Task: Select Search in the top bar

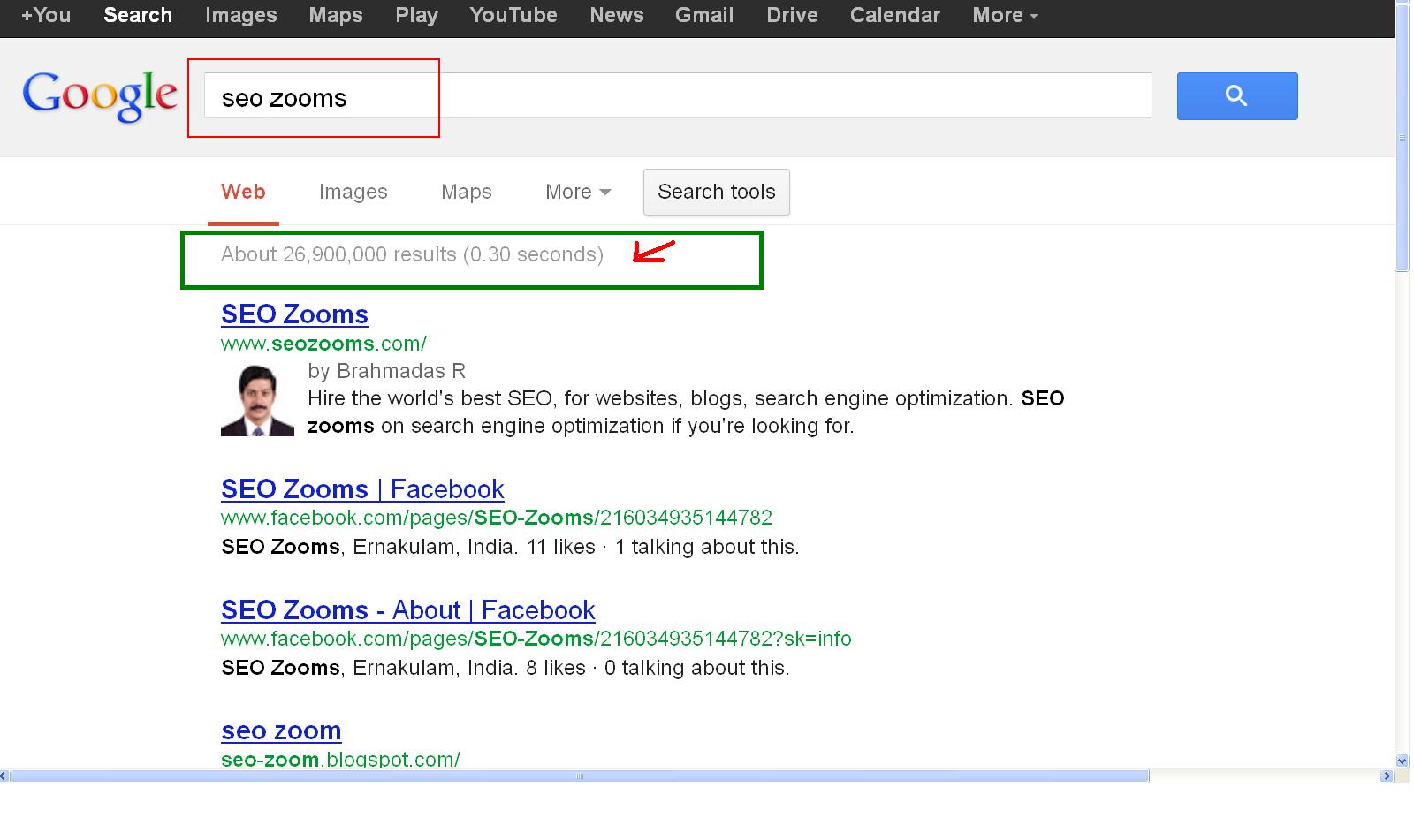Action: (x=138, y=15)
